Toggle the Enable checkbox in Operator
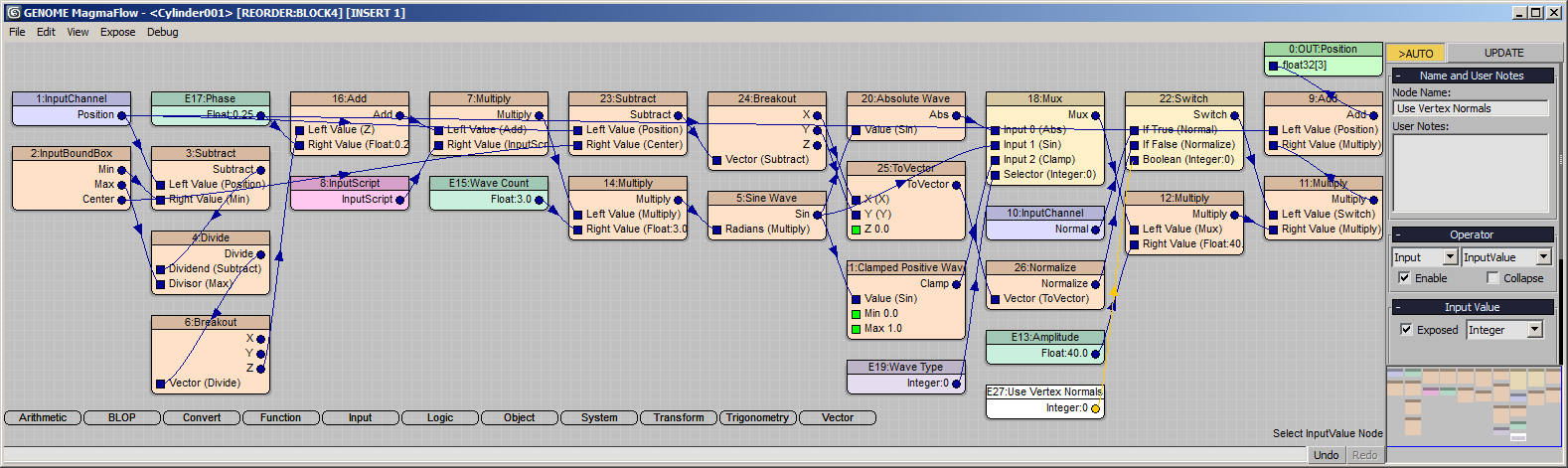The height and width of the screenshot is (468, 1568). point(1404,278)
